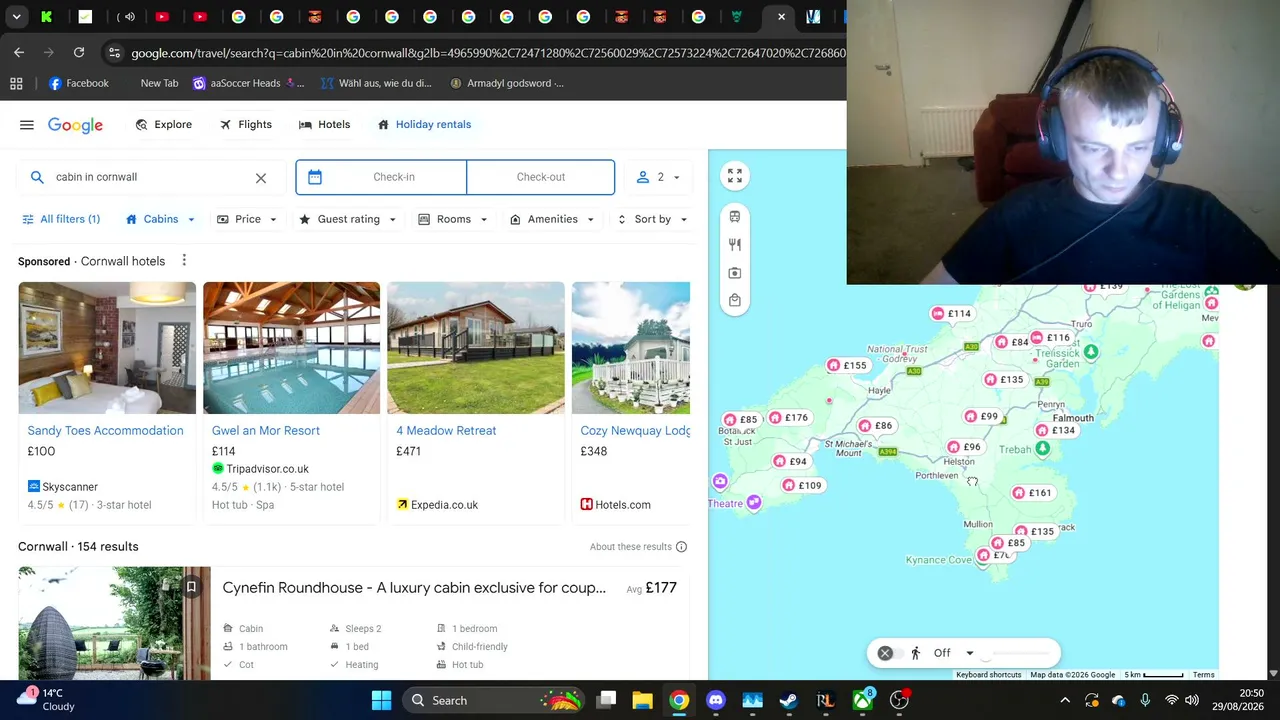Viewport: 1280px width, 720px height.
Task: Open the Facebook bookmark
Action: click(78, 83)
